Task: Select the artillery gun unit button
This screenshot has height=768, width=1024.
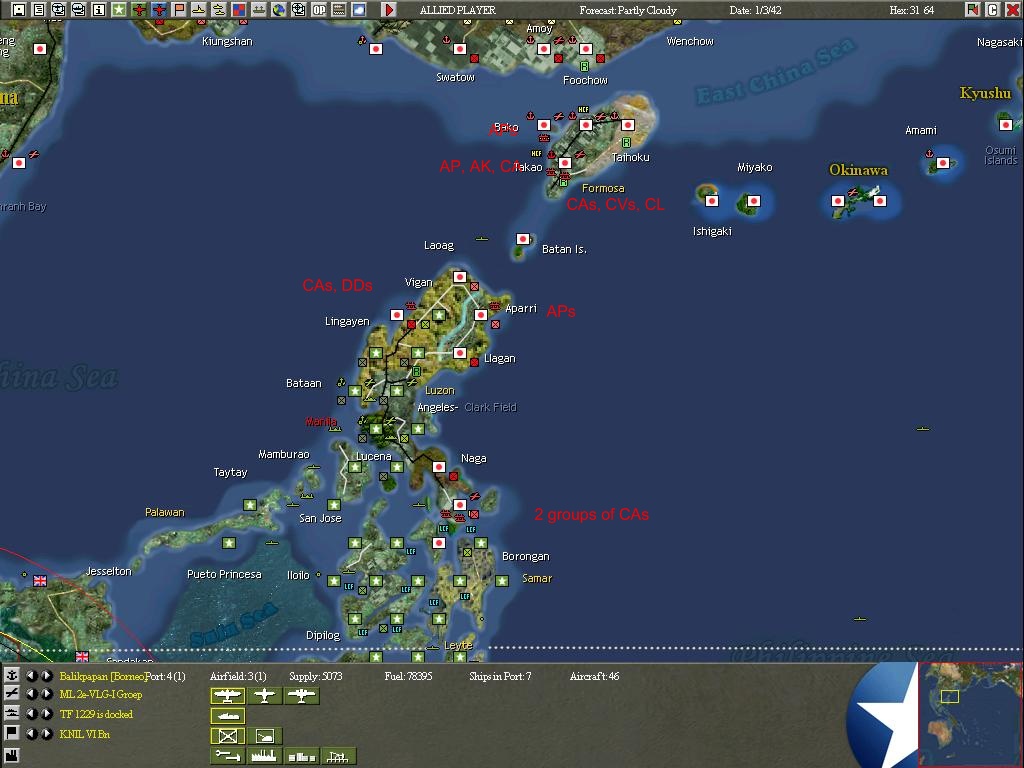Action: click(x=264, y=736)
